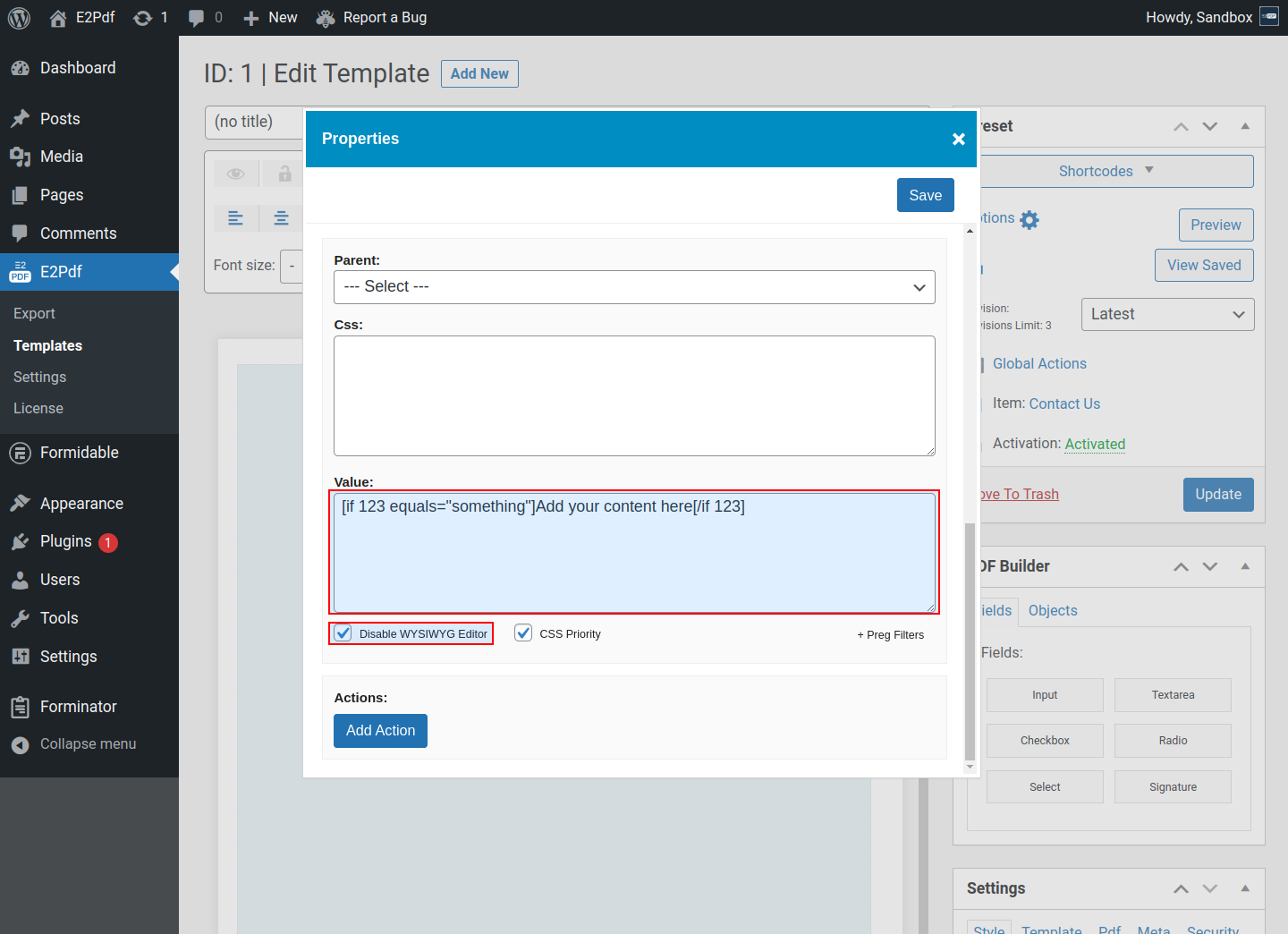Image resolution: width=1288 pixels, height=934 pixels.
Task: Open Templates in the E2Pdf submenu
Action: tap(47, 345)
